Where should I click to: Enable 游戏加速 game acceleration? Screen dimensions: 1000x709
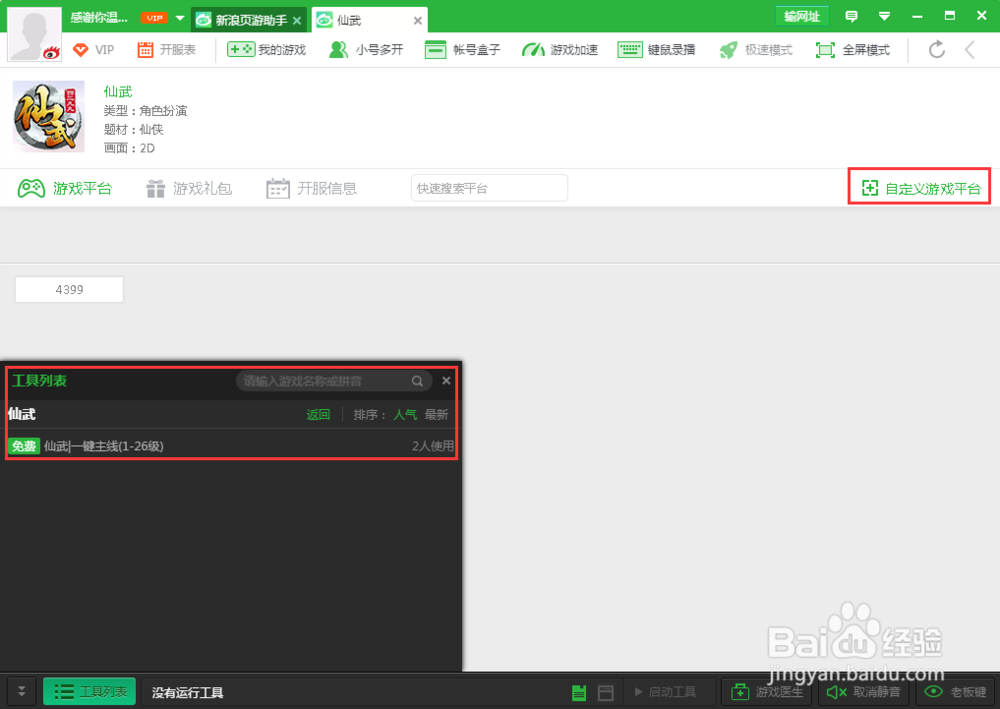pyautogui.click(x=560, y=50)
